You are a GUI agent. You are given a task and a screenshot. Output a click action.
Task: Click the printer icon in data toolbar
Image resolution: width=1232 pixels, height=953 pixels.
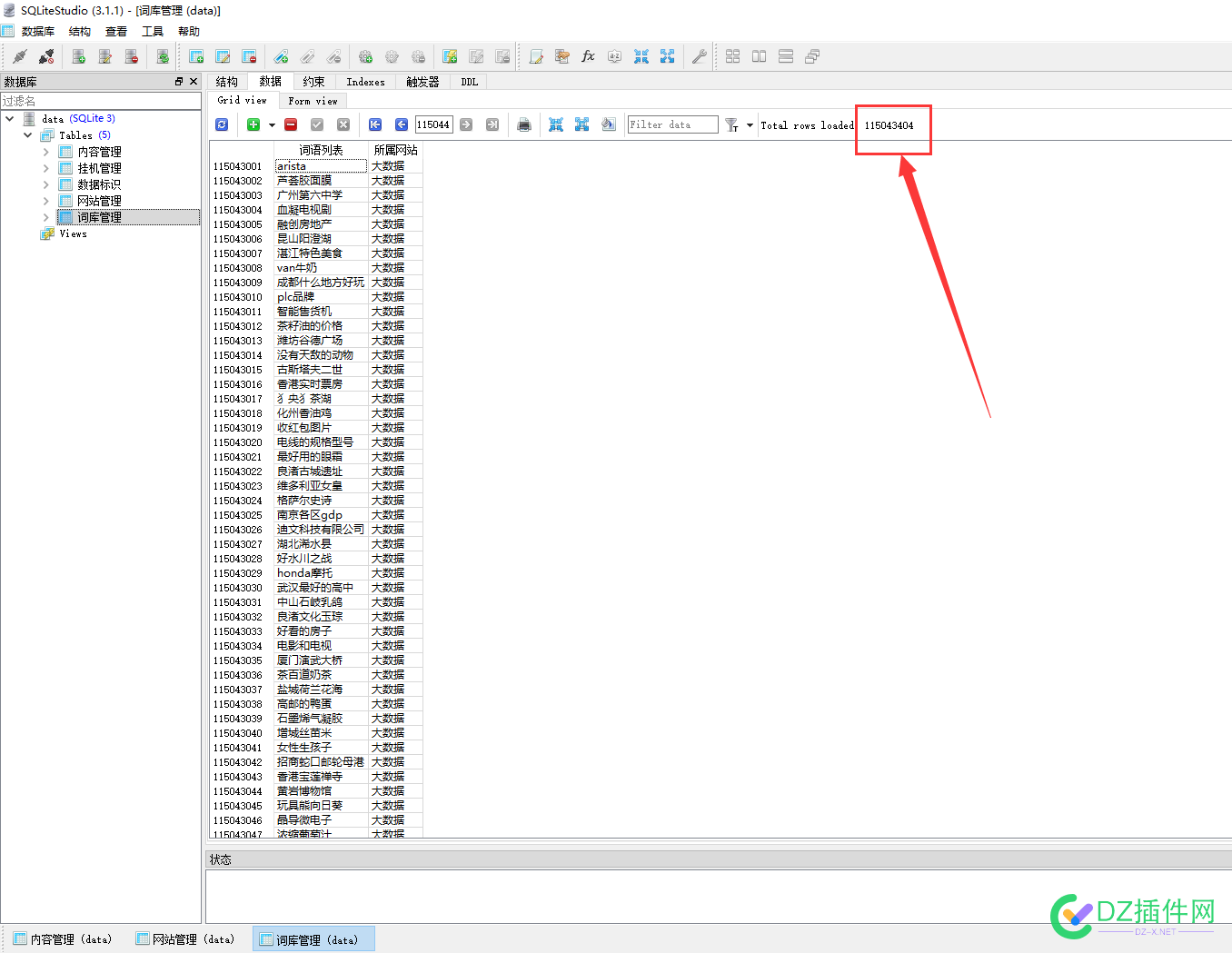coord(524,124)
